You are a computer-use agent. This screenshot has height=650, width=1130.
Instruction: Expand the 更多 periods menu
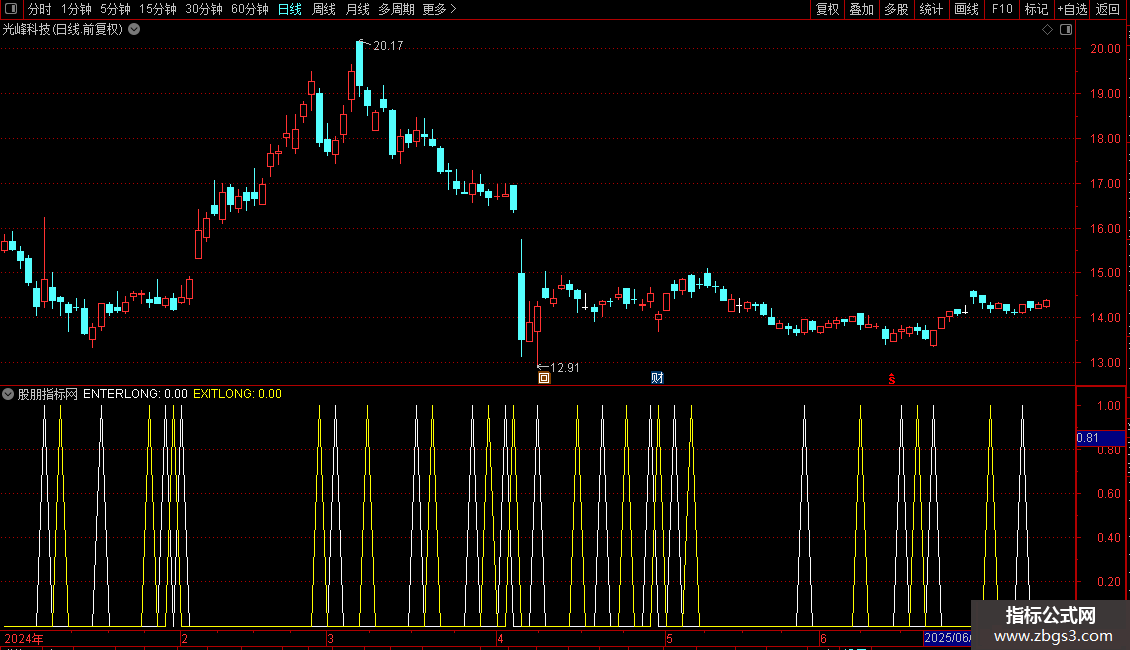pos(440,9)
